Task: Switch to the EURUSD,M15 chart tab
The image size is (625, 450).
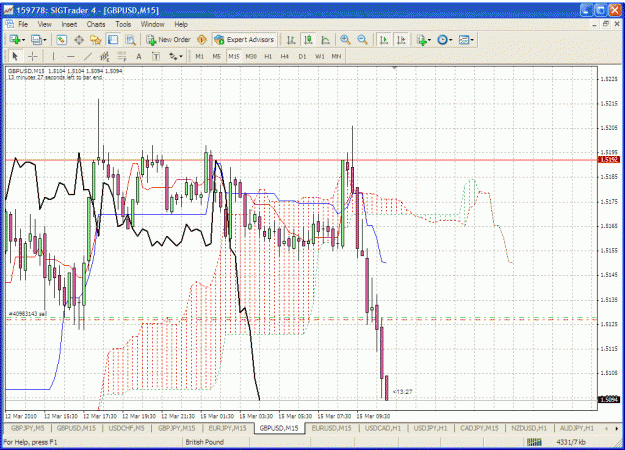Action: 331,428
